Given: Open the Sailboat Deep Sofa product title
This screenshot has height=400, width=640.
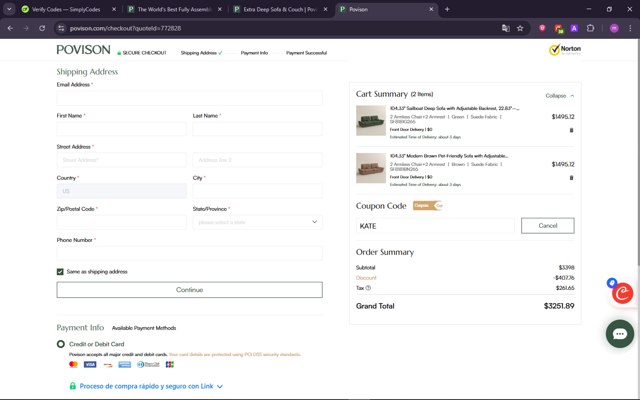Looking at the screenshot, I should pyautogui.click(x=454, y=109).
